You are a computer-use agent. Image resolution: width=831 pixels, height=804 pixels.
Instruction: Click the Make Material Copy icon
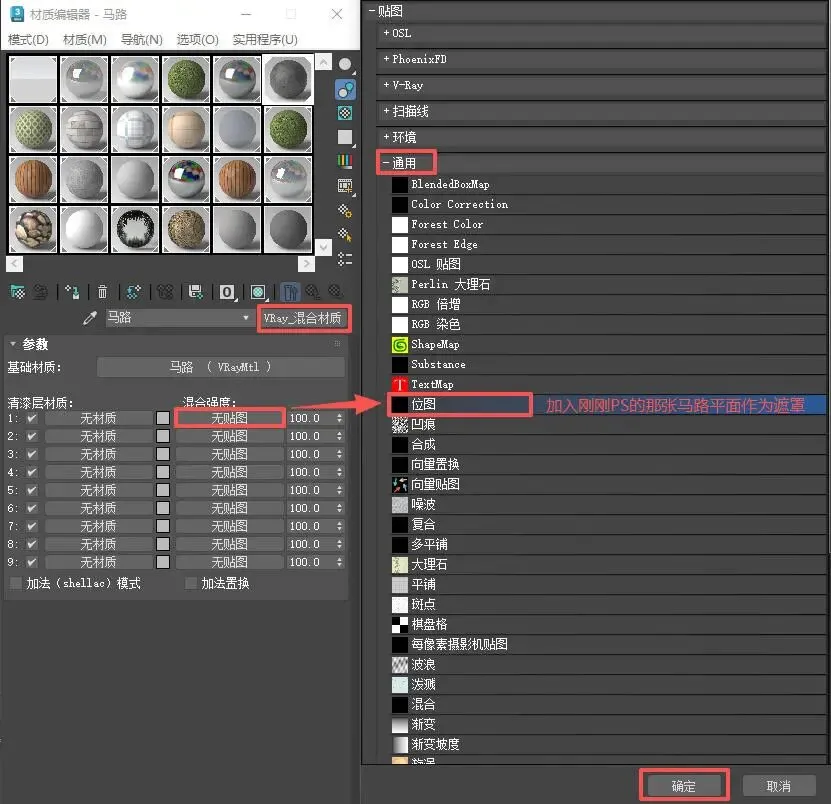(134, 291)
